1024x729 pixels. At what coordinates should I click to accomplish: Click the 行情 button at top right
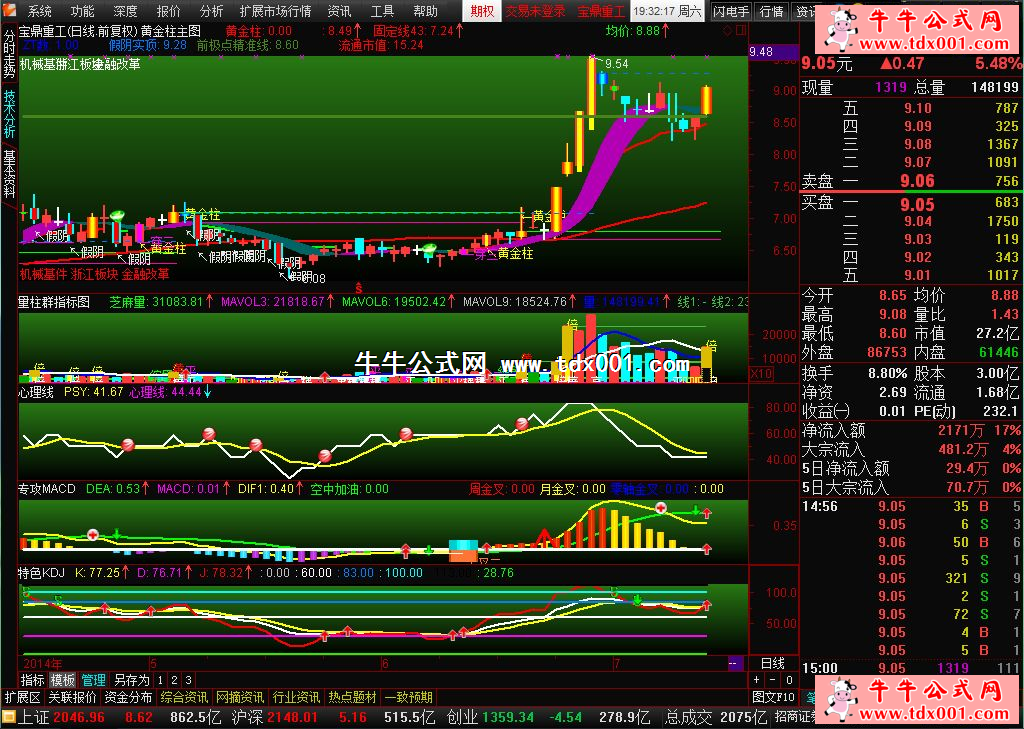pyautogui.click(x=772, y=11)
